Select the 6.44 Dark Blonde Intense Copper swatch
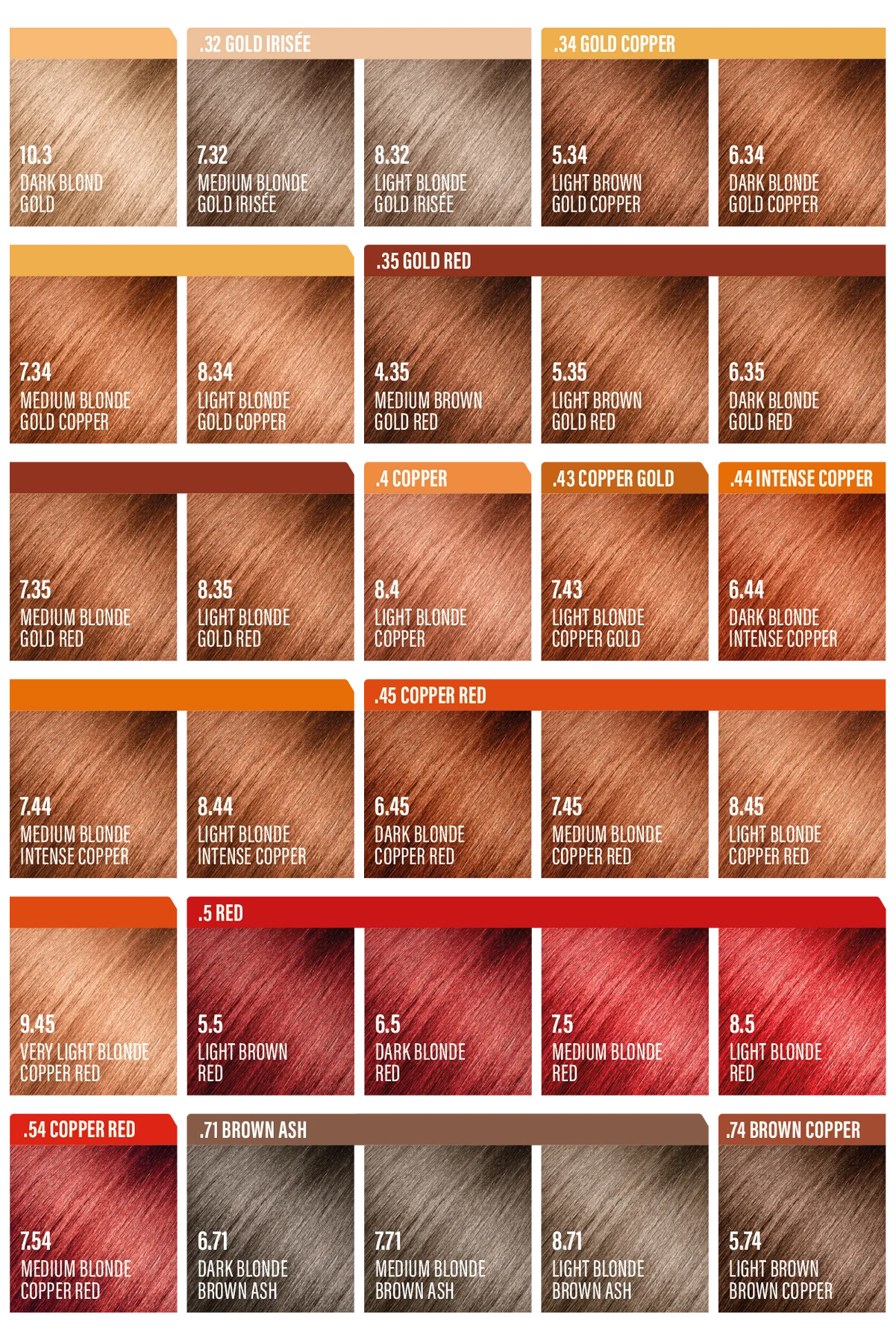Image resolution: width=896 pixels, height=1343 pixels. tap(802, 577)
